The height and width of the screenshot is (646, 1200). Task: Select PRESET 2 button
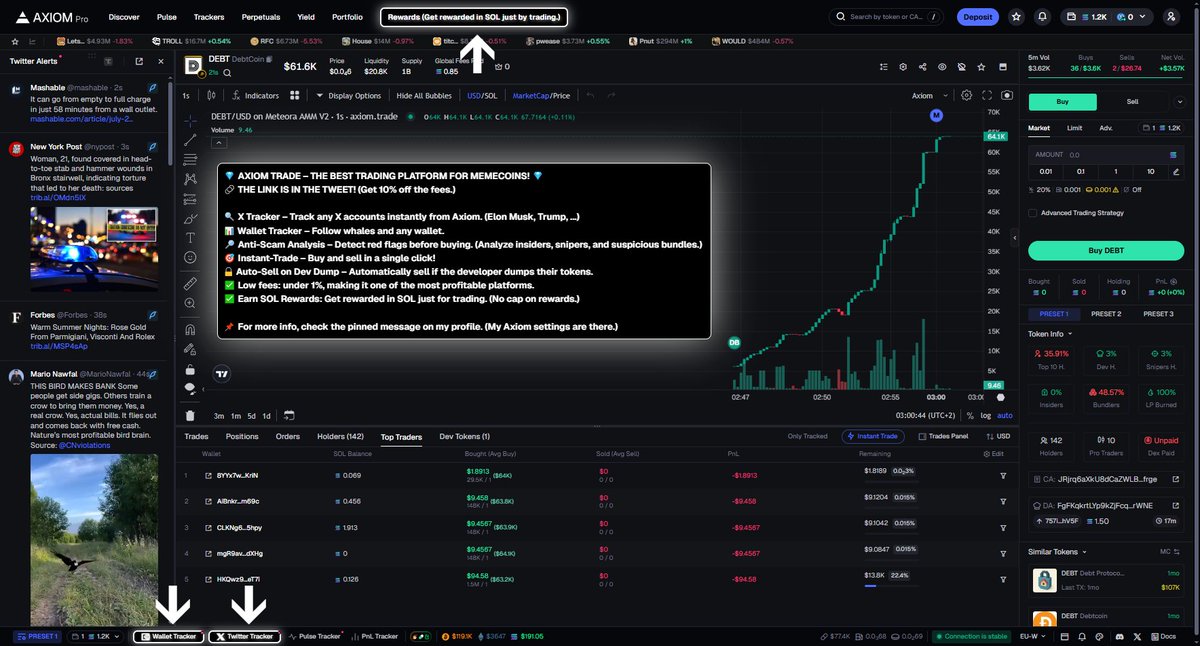1105,314
